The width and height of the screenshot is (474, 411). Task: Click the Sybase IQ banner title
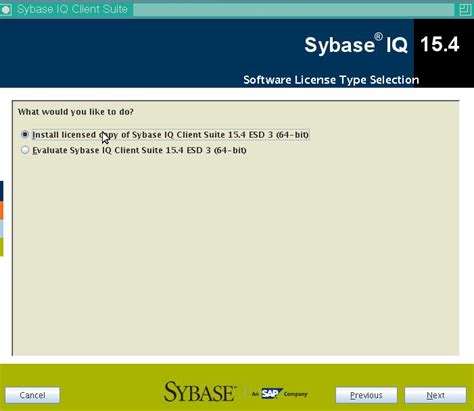point(356,44)
